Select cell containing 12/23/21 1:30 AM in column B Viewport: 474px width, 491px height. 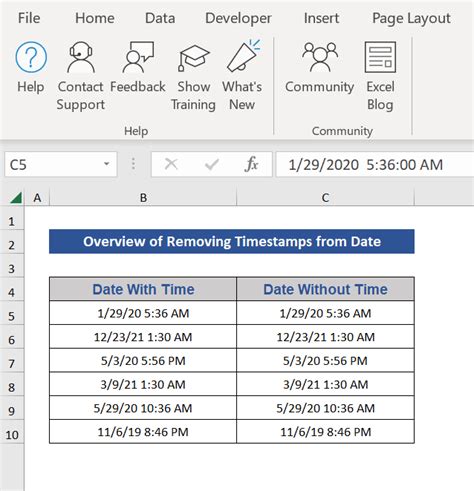tap(143, 337)
